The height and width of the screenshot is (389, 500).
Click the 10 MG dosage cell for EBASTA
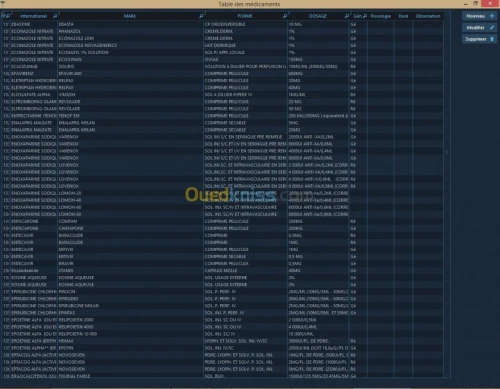click(x=318, y=24)
